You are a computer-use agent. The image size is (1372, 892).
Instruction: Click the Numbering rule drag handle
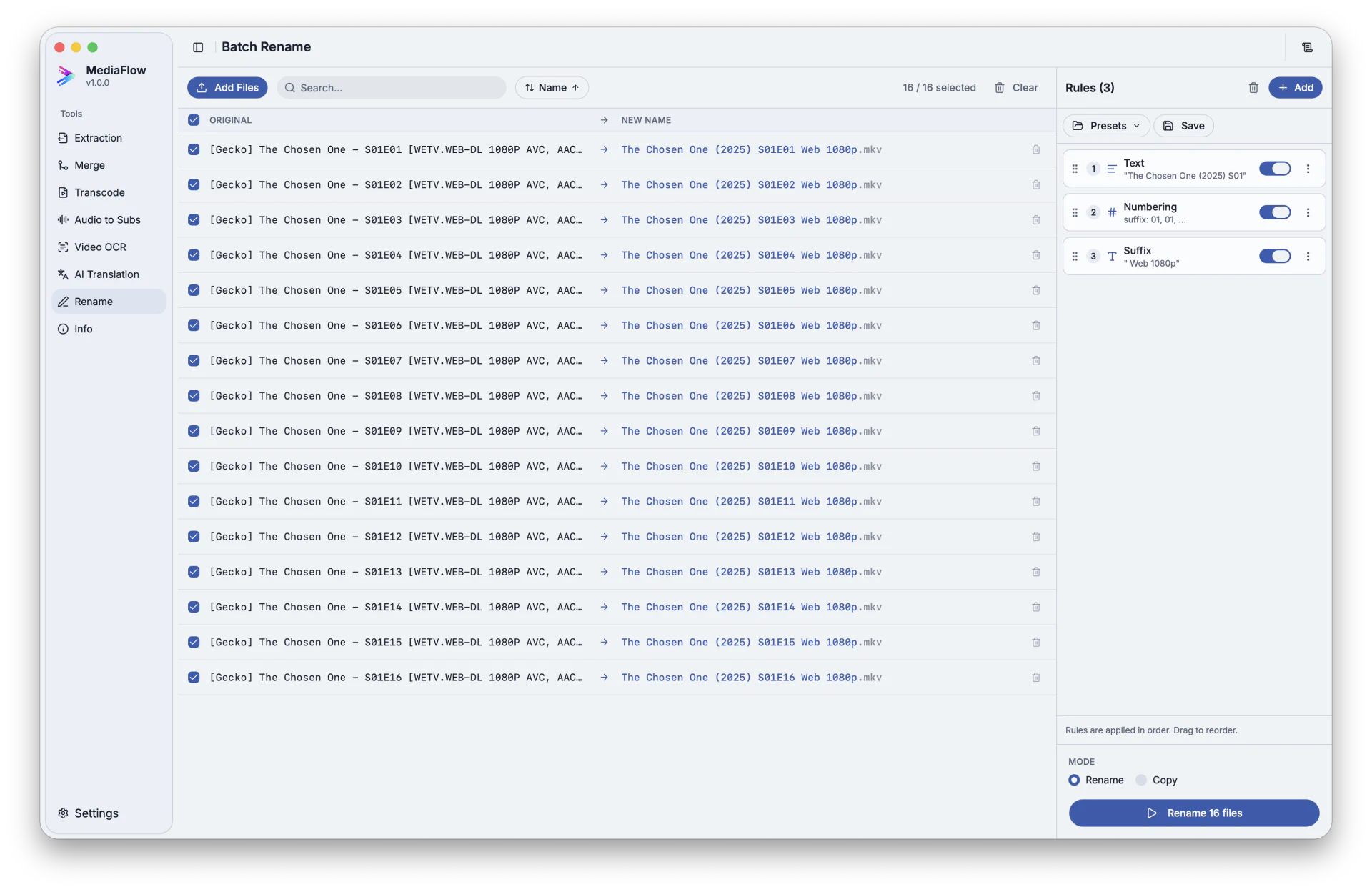coord(1075,212)
